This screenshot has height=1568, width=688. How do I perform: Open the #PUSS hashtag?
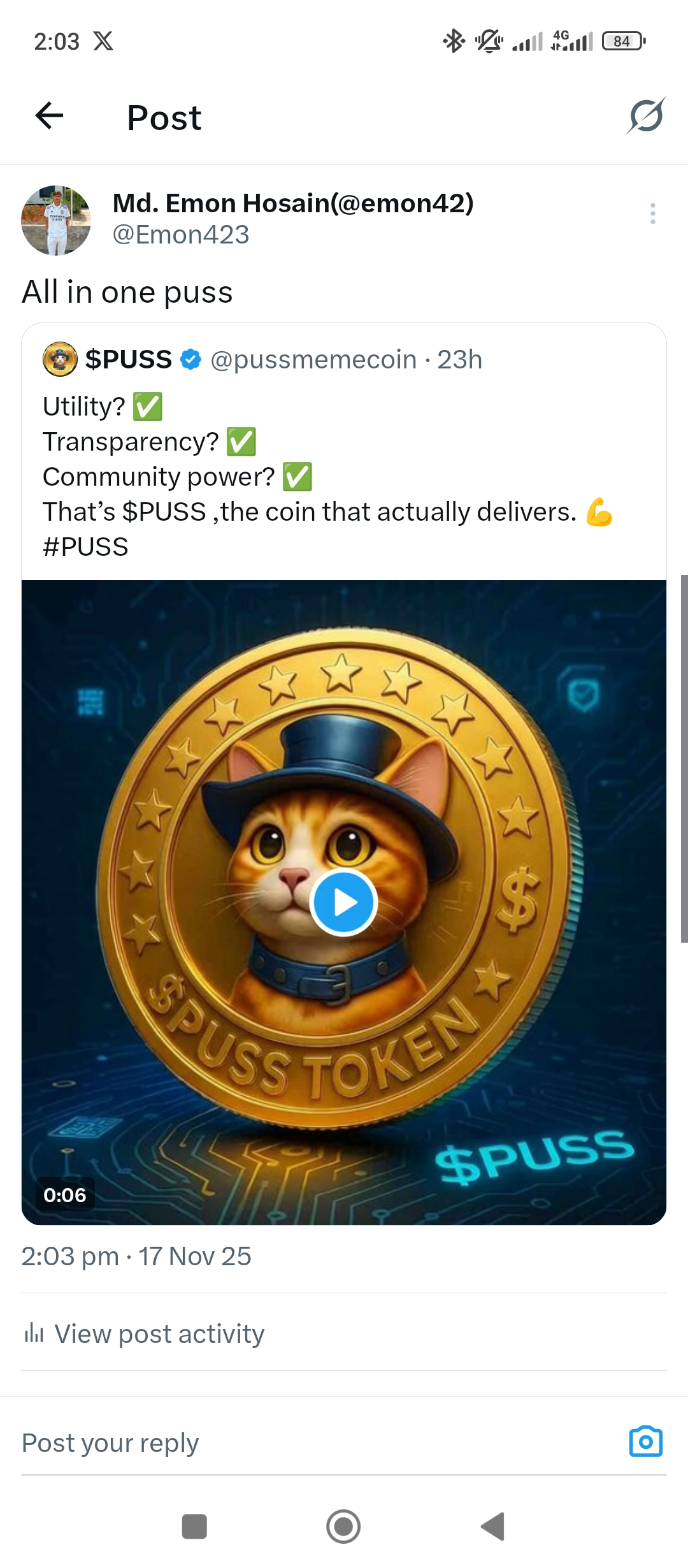tap(85, 547)
